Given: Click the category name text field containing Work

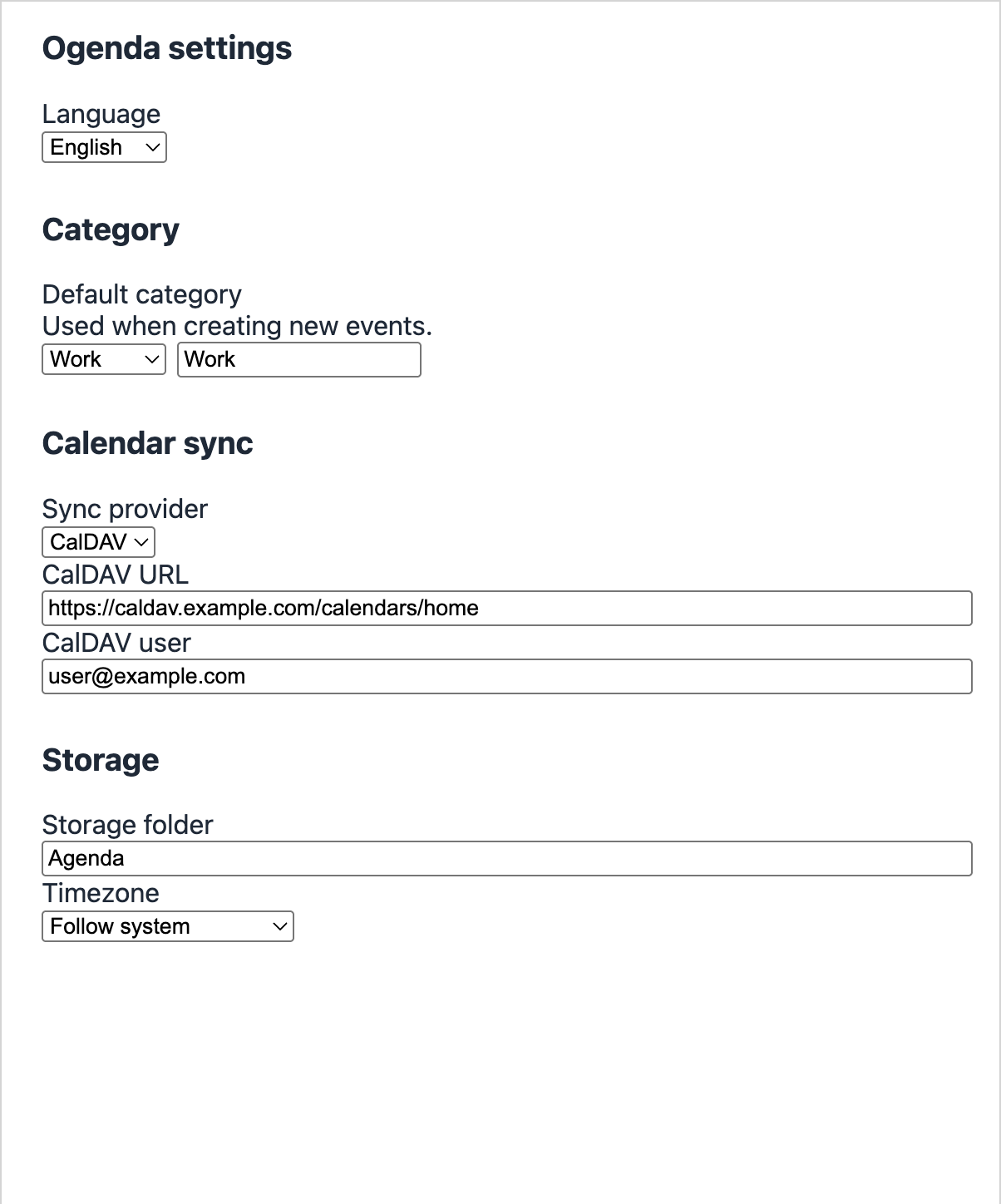Looking at the screenshot, I should [299, 359].
